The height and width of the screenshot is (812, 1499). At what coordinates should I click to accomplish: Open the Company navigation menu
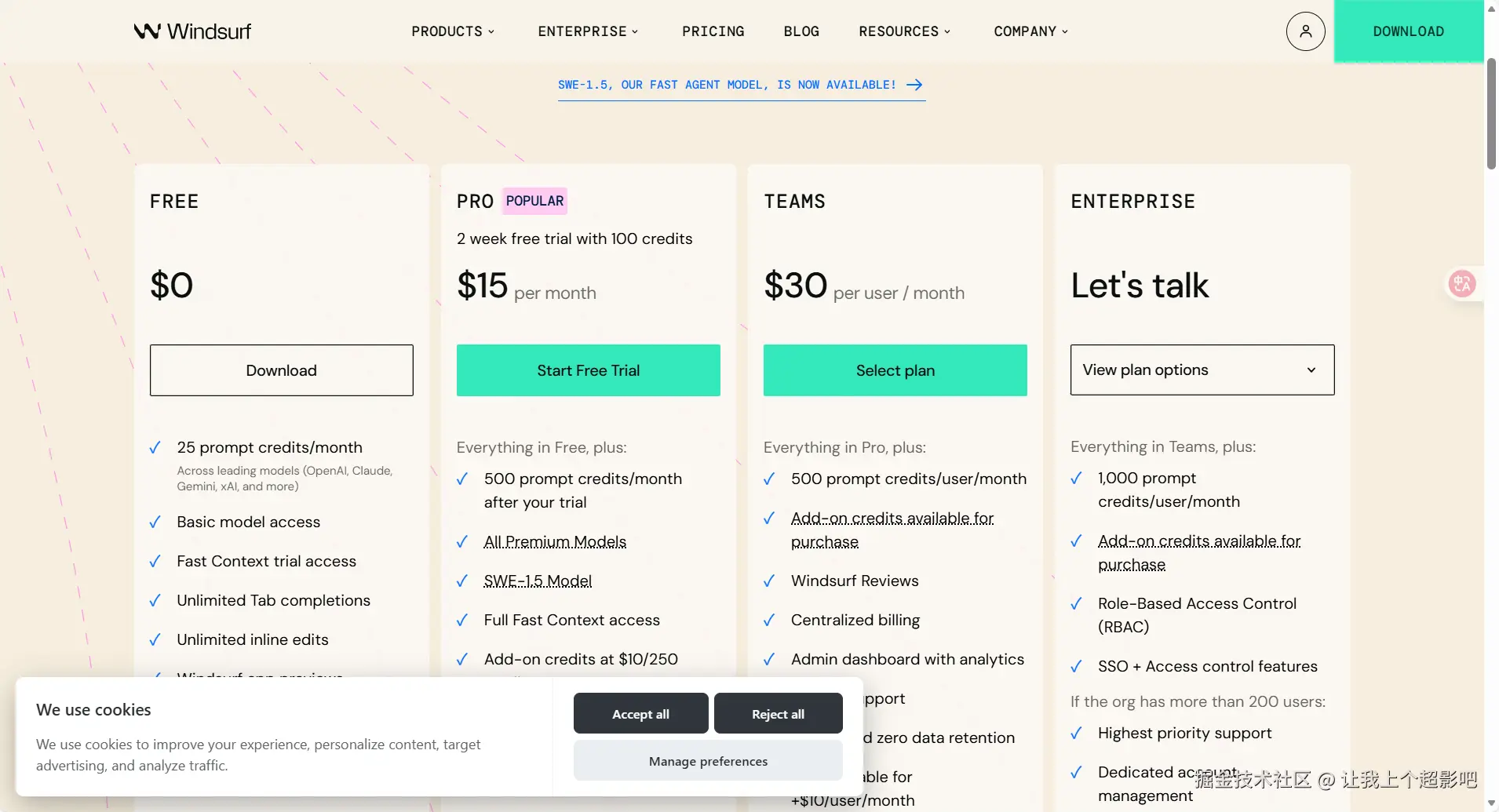(1030, 31)
